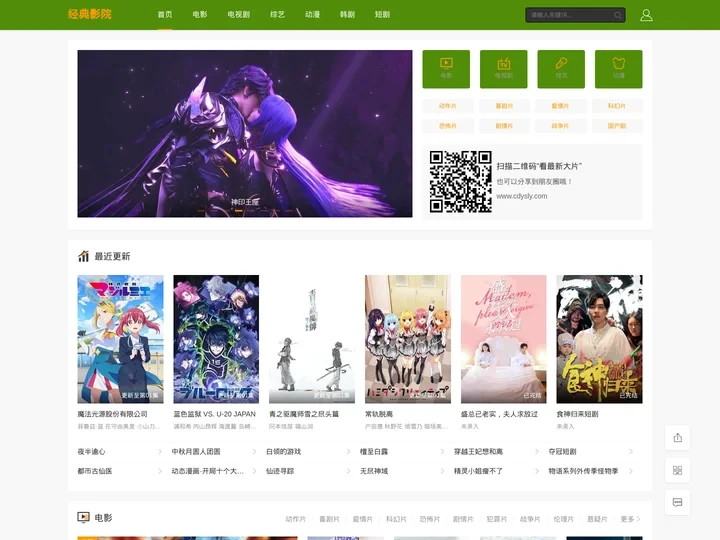Open the 白领的游戏 list link
Screen dimensions: 720x540
283,452
